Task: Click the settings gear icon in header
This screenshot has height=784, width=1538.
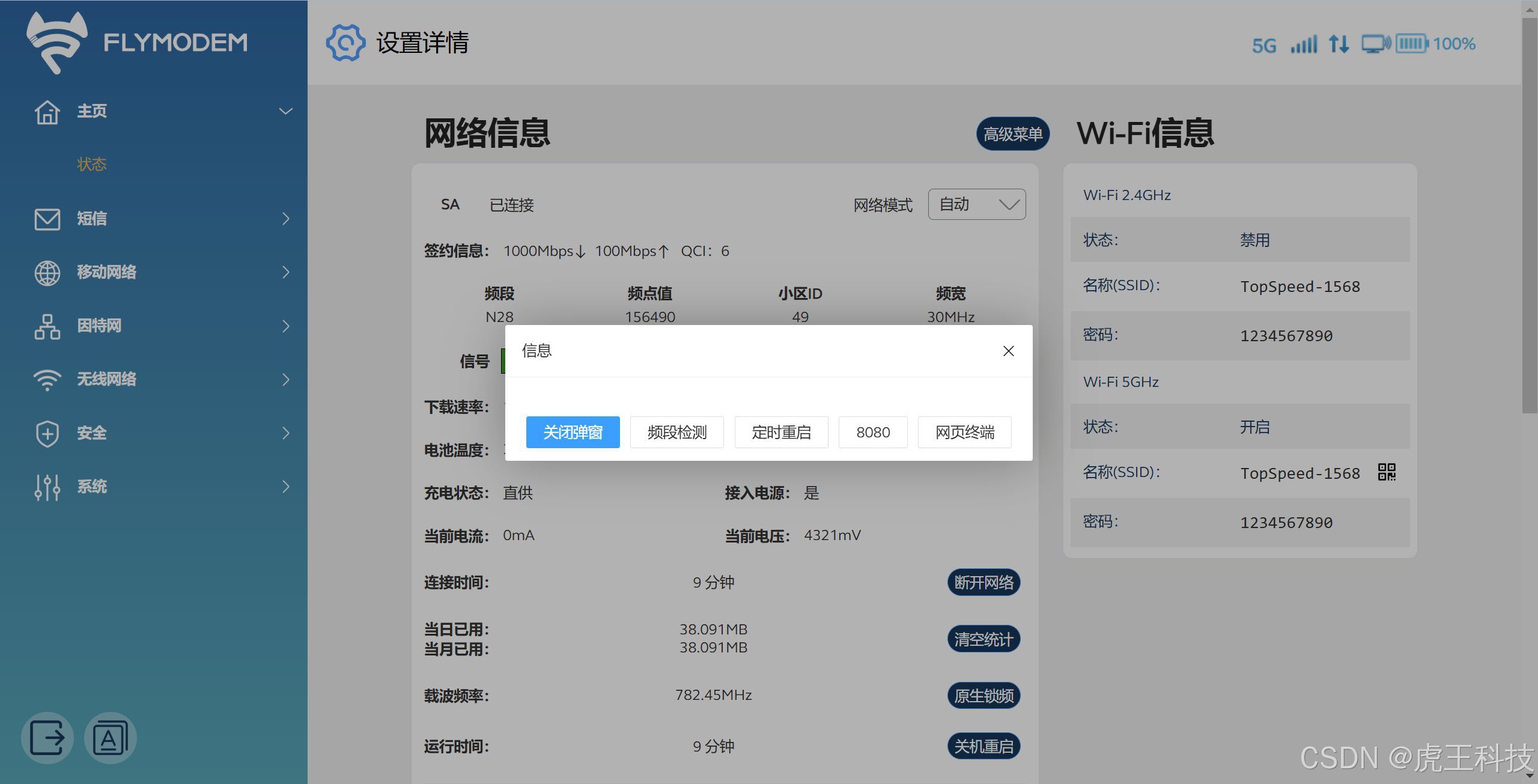Action: click(345, 43)
